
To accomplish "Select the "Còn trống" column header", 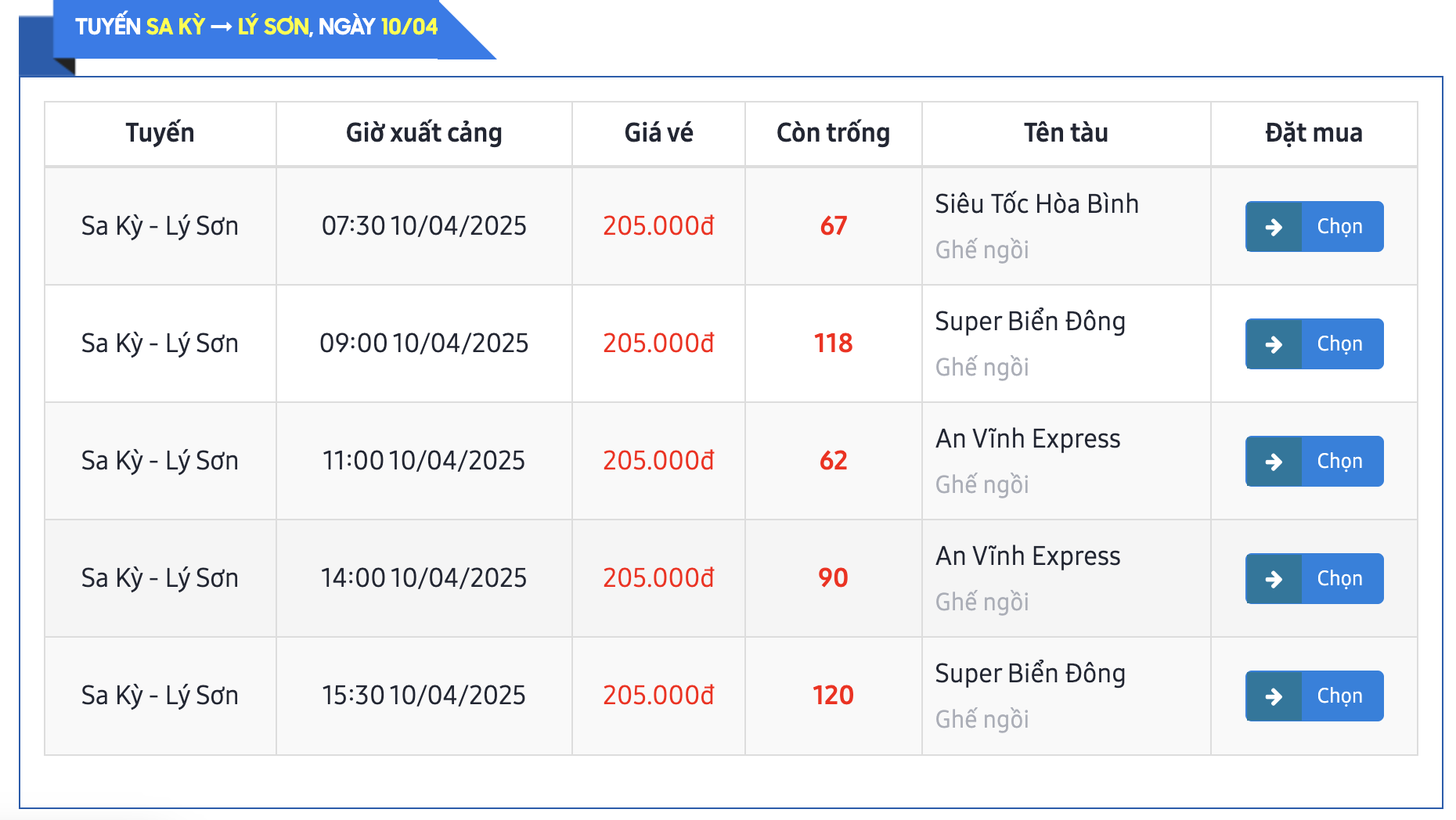I will (833, 133).
